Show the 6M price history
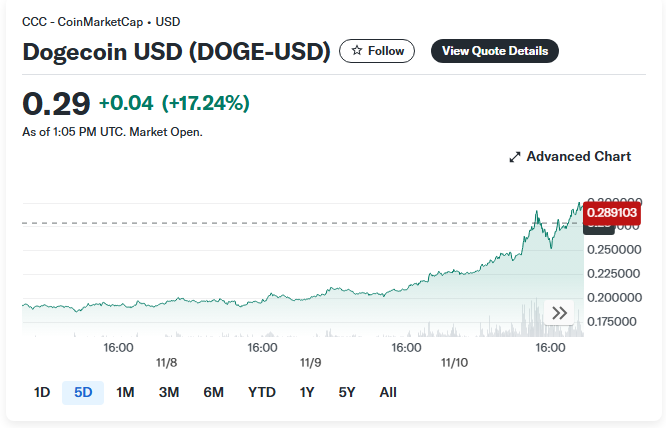The image size is (666, 428). (213, 393)
